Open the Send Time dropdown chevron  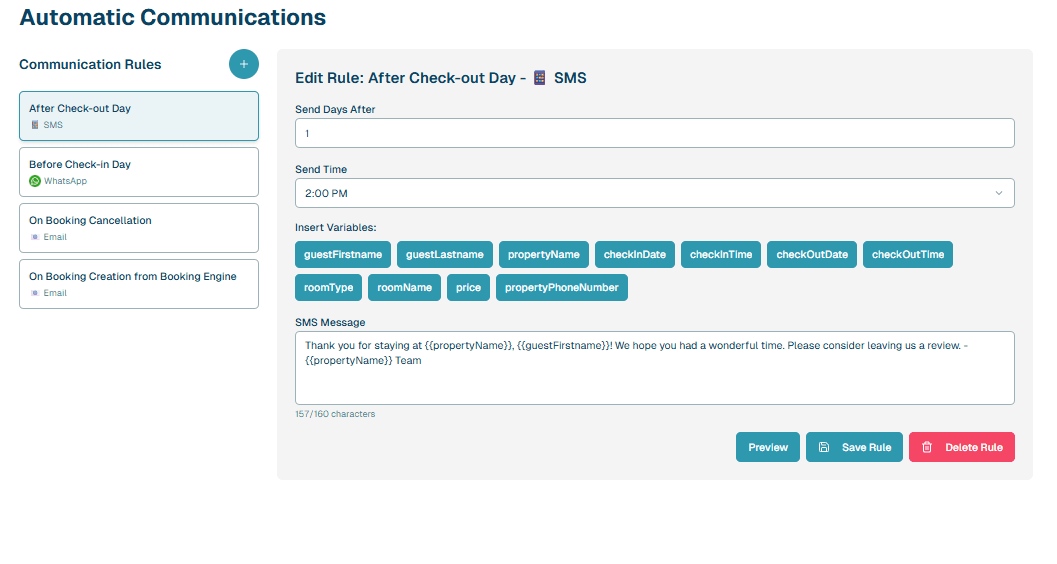[998, 193]
